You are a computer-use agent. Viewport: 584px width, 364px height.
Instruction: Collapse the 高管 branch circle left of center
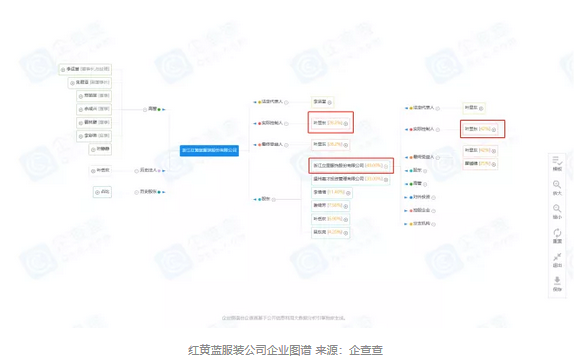[x=145, y=109]
